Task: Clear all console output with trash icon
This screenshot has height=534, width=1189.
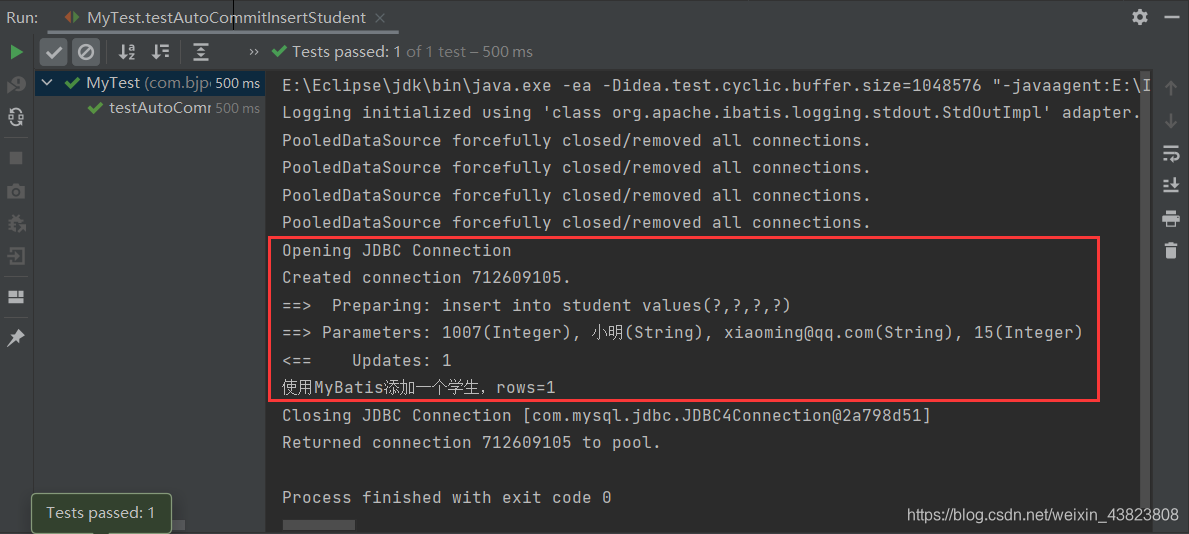Action: point(1171,250)
